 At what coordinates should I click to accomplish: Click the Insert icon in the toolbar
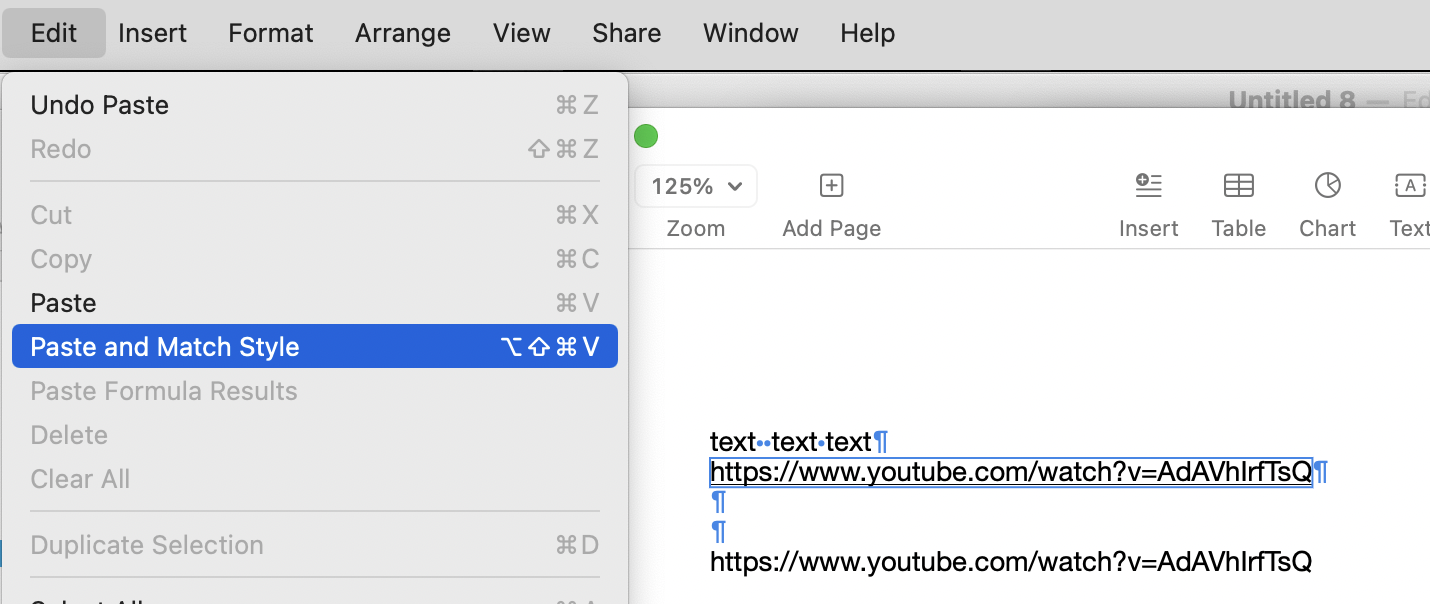click(x=1148, y=200)
